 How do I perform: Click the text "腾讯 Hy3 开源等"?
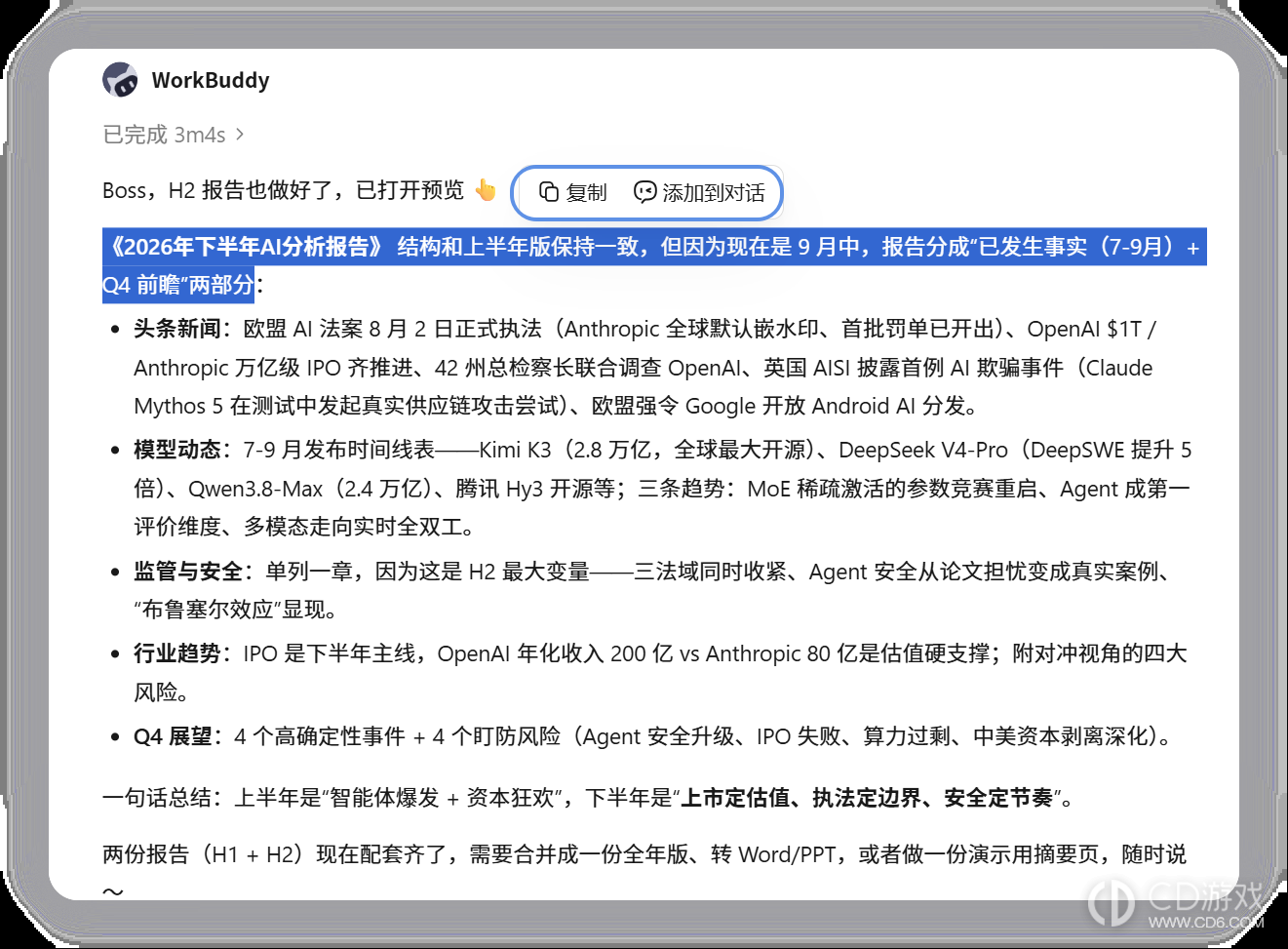(x=535, y=489)
